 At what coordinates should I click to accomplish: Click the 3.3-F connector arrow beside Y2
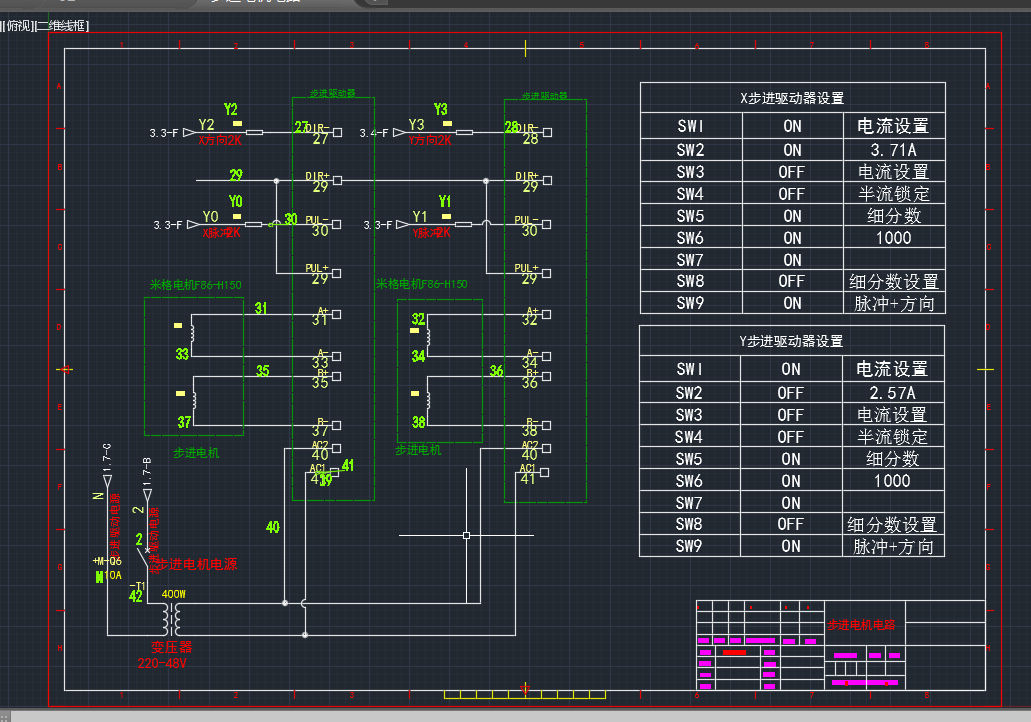tap(189, 132)
